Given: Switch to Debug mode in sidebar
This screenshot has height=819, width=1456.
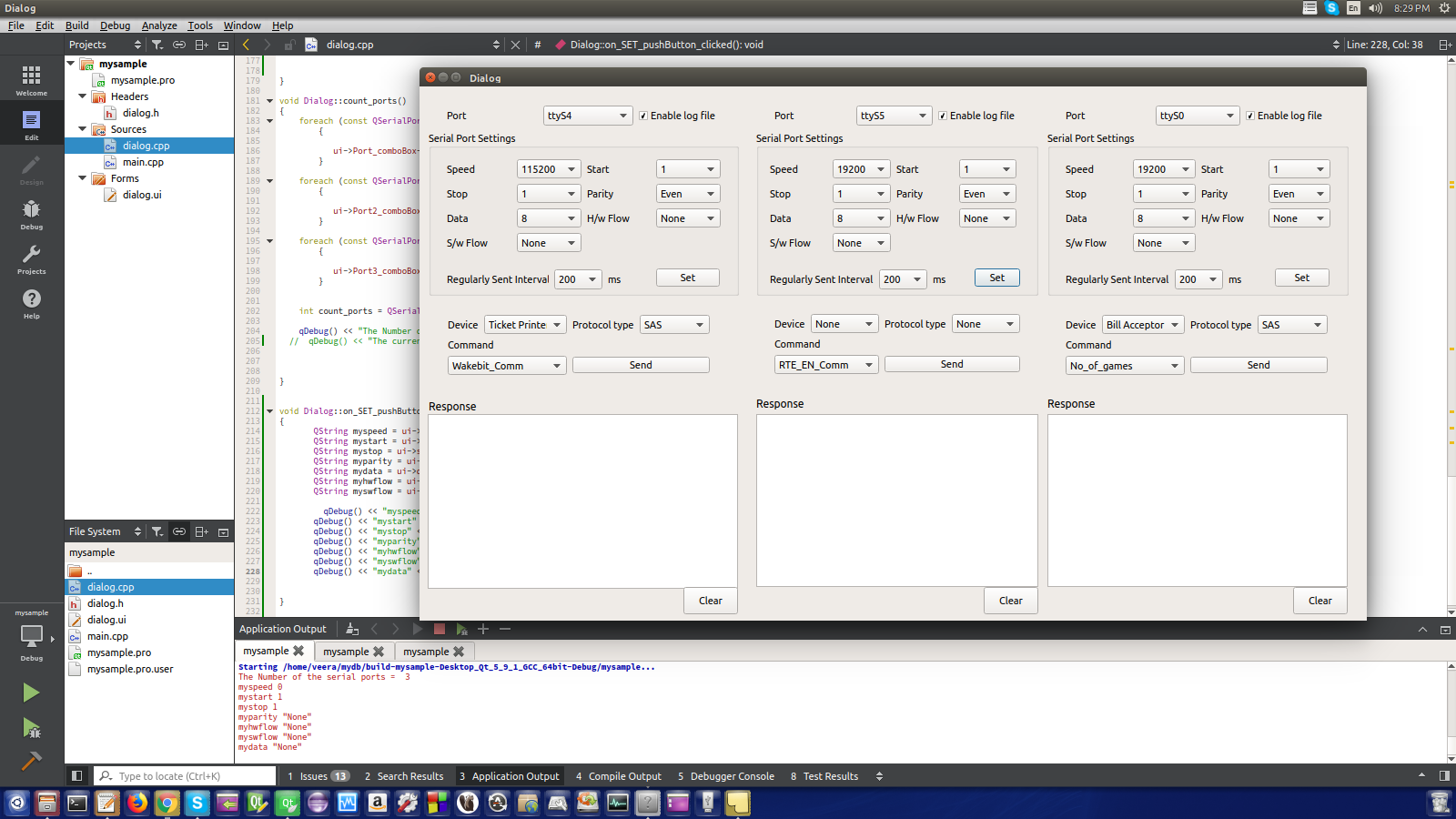Looking at the screenshot, I should coord(31,214).
